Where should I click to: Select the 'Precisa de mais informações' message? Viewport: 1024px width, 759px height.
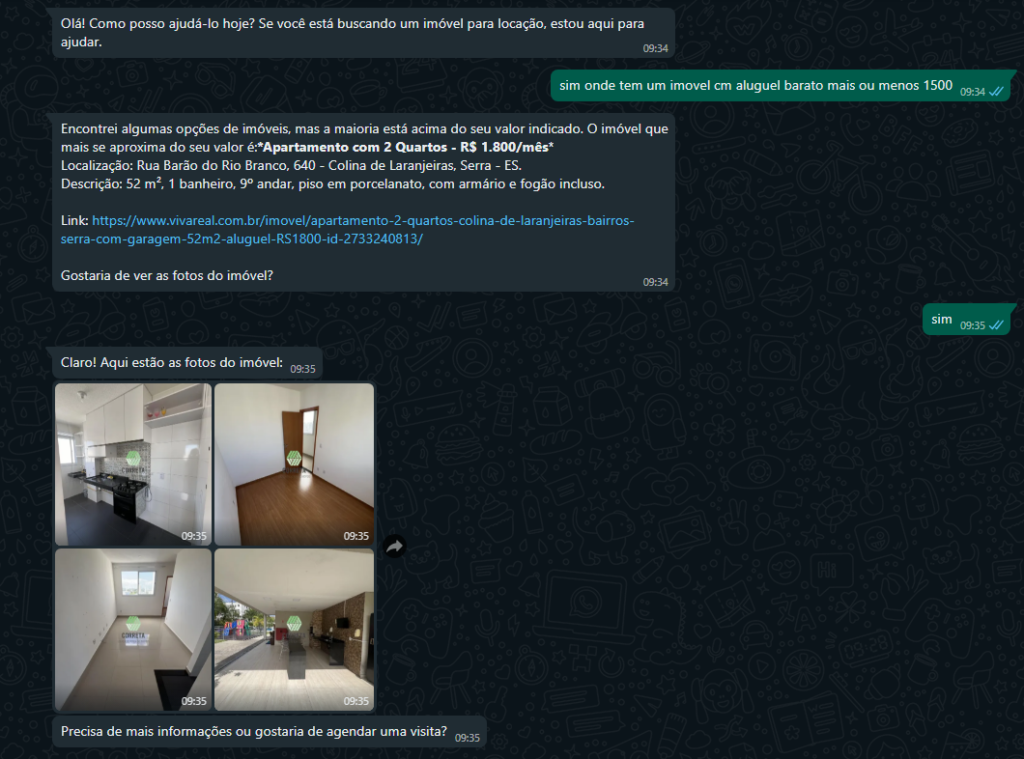tap(269, 732)
